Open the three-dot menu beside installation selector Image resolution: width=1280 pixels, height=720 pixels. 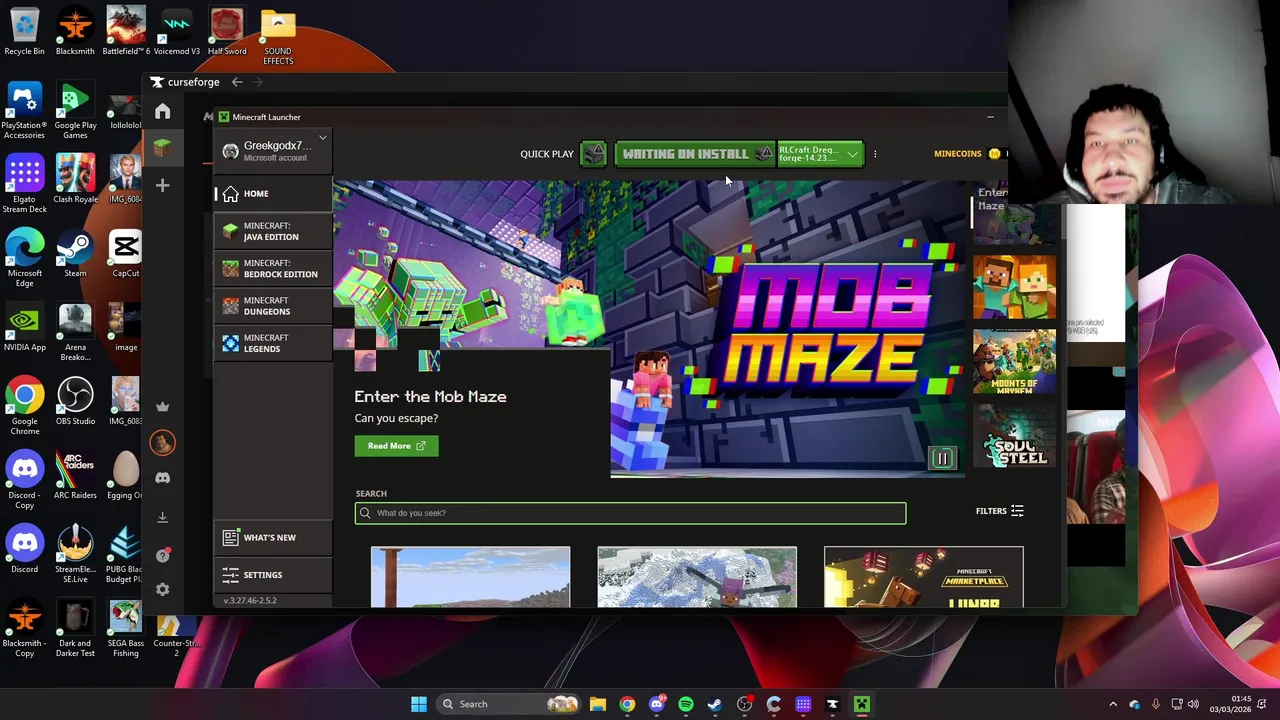click(x=875, y=154)
